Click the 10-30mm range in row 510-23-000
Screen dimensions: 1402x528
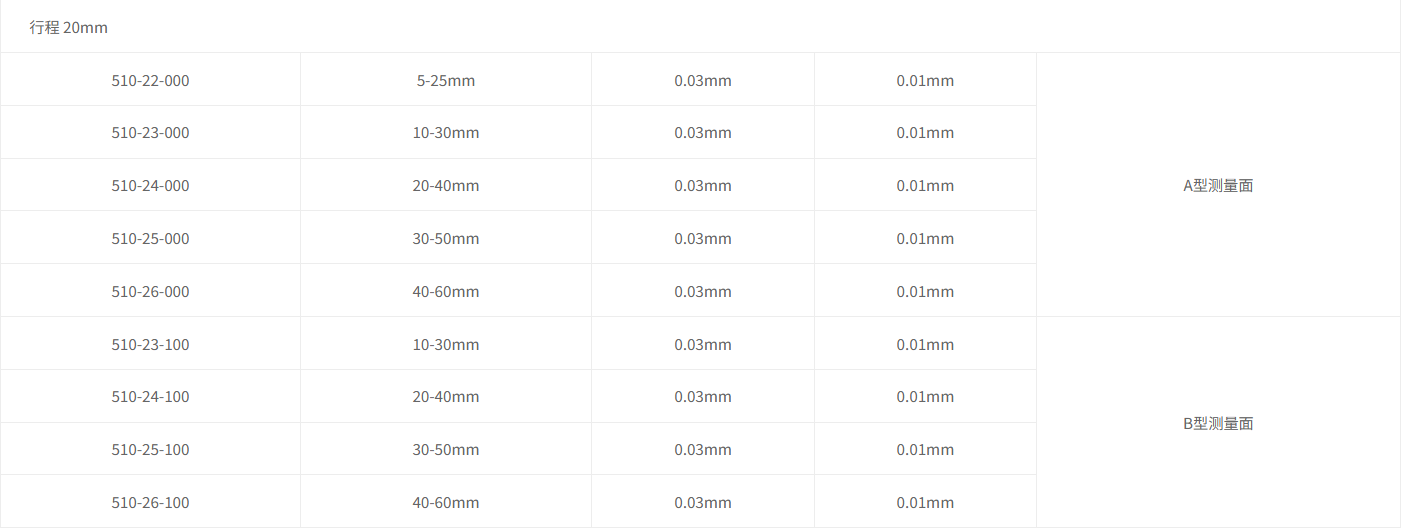[446, 133]
